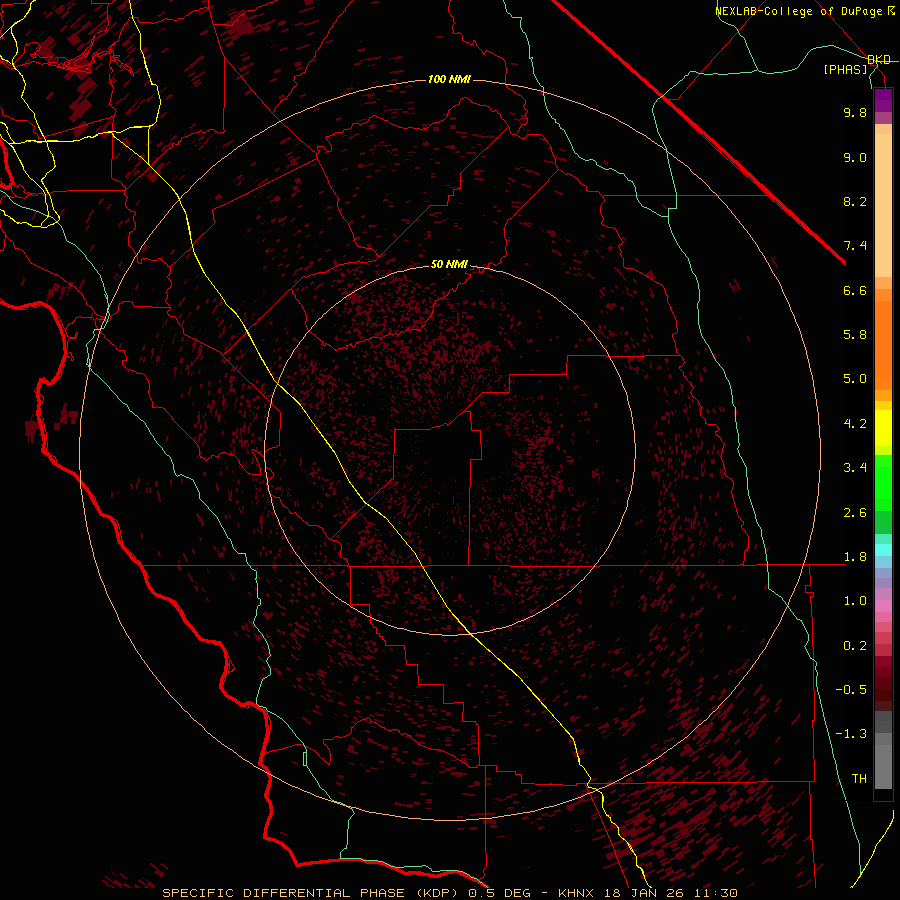Viewport: 900px width, 900px height.
Task: Click the 8.2 scale value
Action: [855, 202]
